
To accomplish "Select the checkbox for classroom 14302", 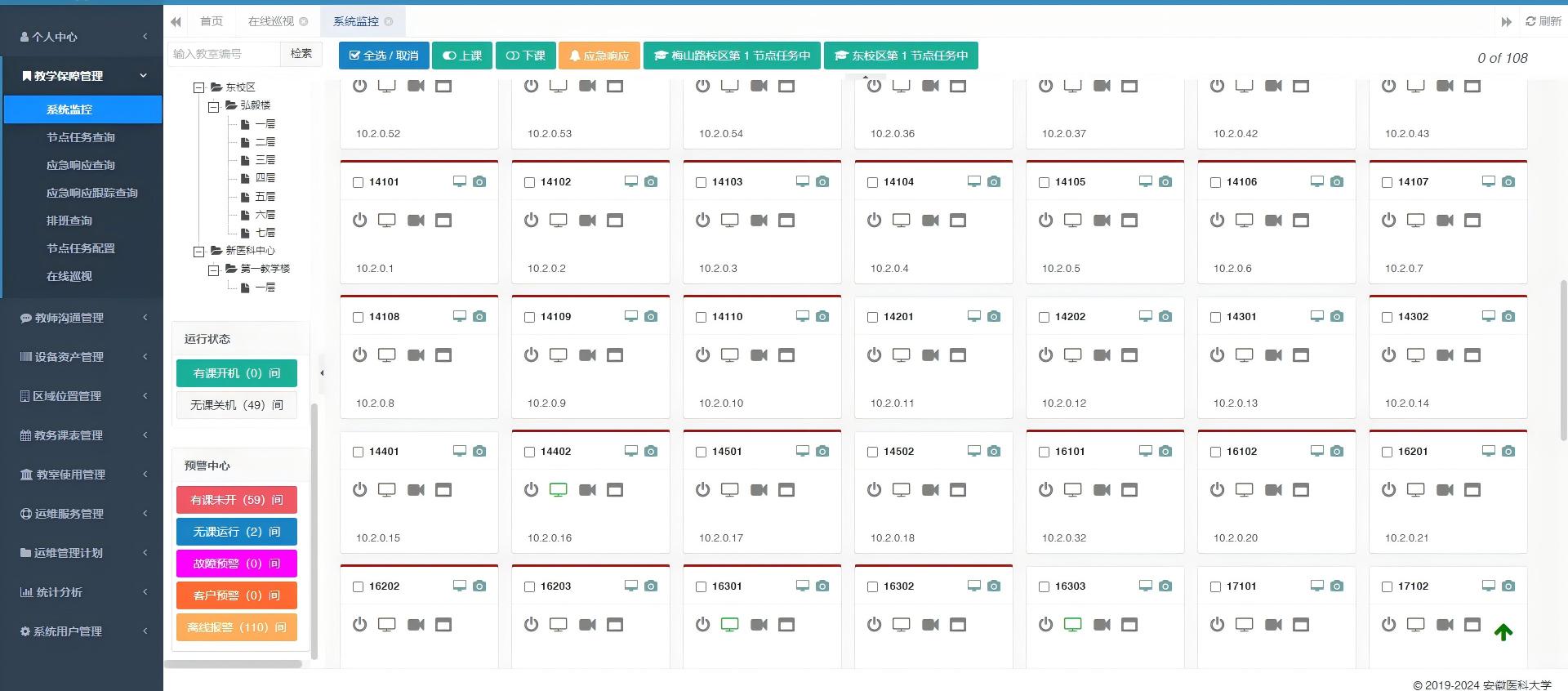I will click(1387, 317).
